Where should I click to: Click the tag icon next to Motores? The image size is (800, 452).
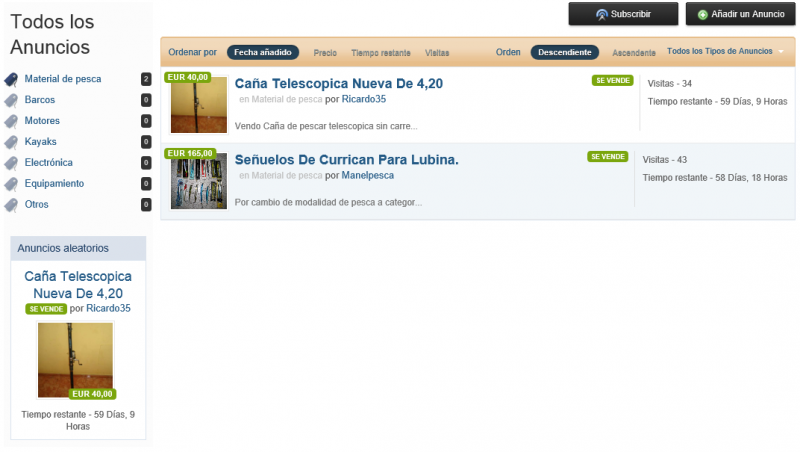point(11,121)
